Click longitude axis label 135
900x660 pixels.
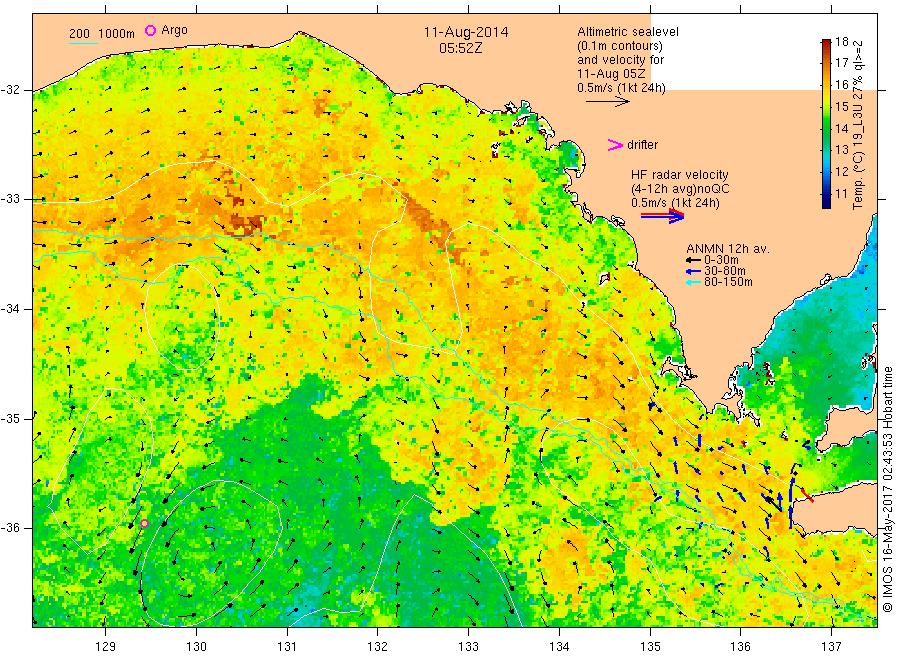(650, 646)
